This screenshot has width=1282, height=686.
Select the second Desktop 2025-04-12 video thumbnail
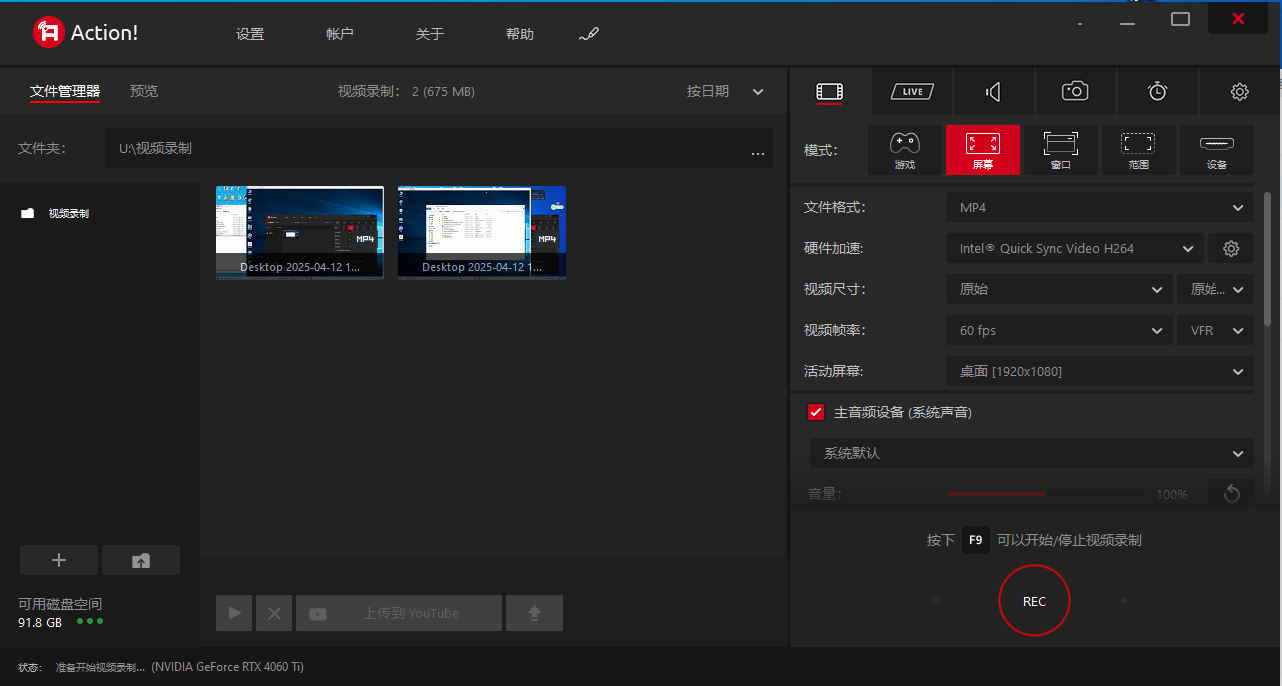[482, 232]
